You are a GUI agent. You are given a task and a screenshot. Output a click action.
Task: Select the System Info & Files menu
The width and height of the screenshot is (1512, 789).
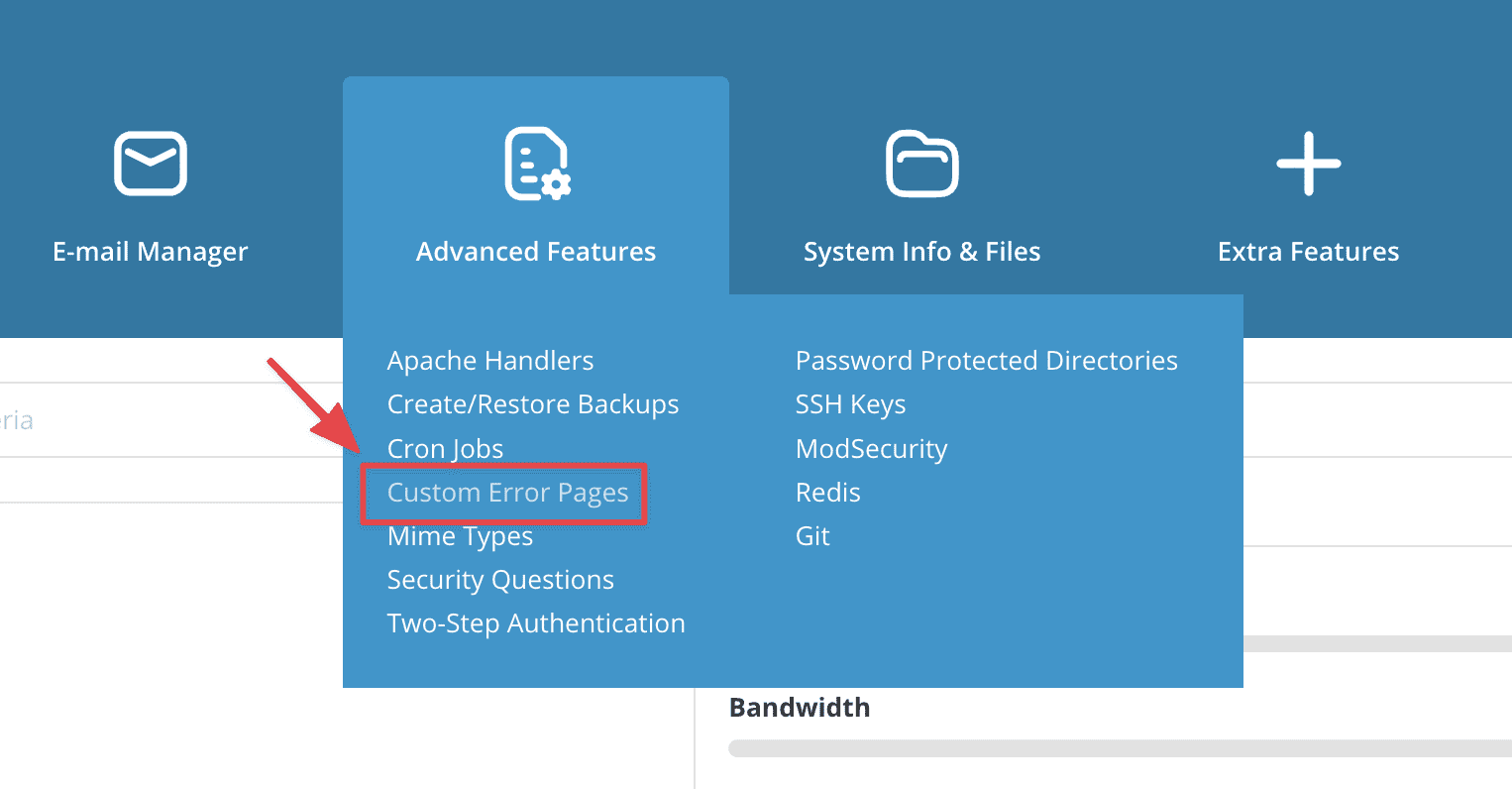tap(920, 251)
